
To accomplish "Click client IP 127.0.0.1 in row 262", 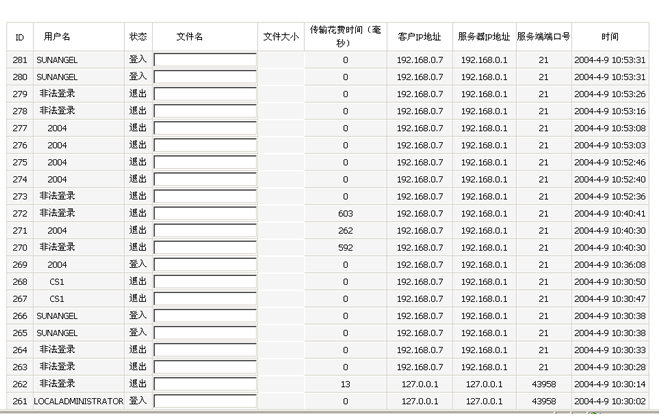I will pyautogui.click(x=420, y=384).
